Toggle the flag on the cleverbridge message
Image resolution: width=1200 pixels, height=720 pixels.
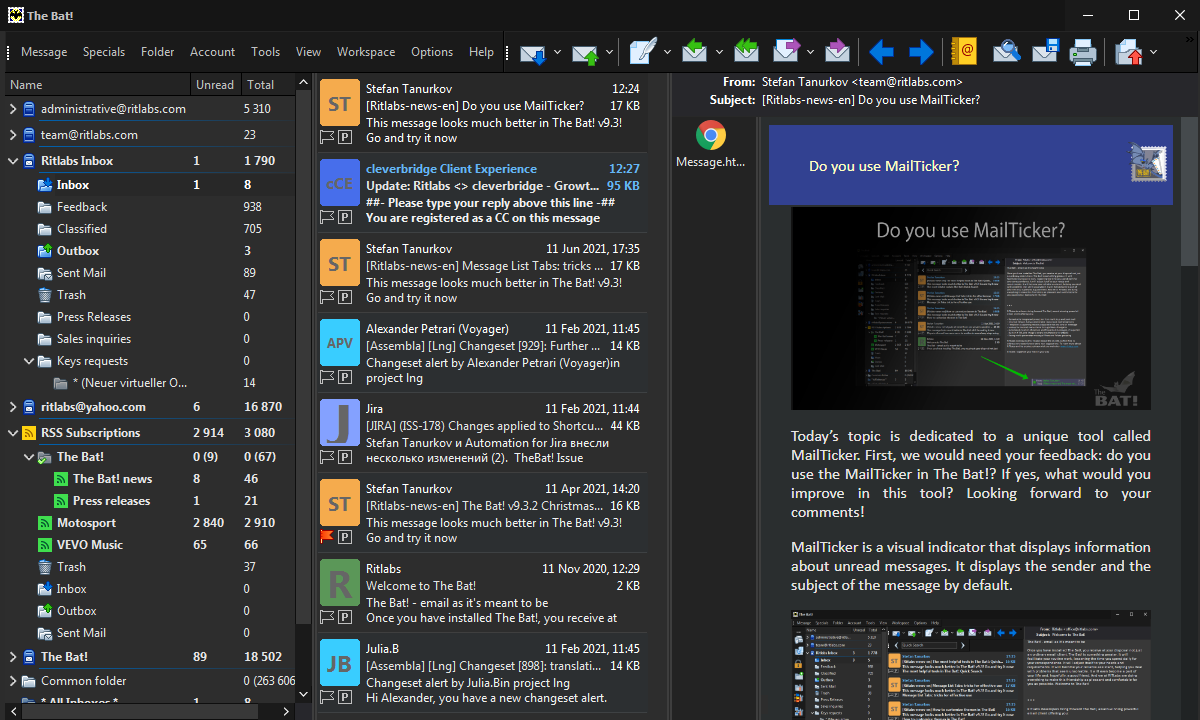(x=327, y=216)
